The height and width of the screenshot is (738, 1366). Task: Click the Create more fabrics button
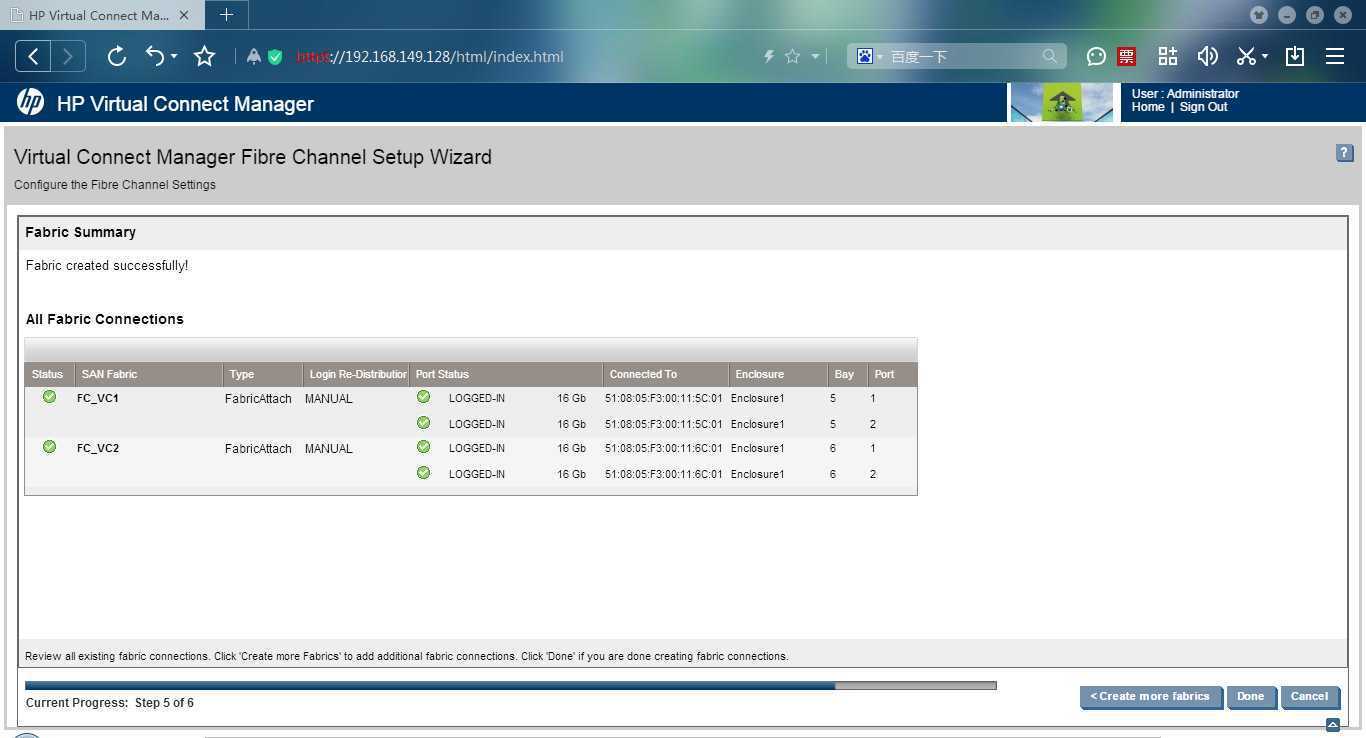pyautogui.click(x=1150, y=697)
